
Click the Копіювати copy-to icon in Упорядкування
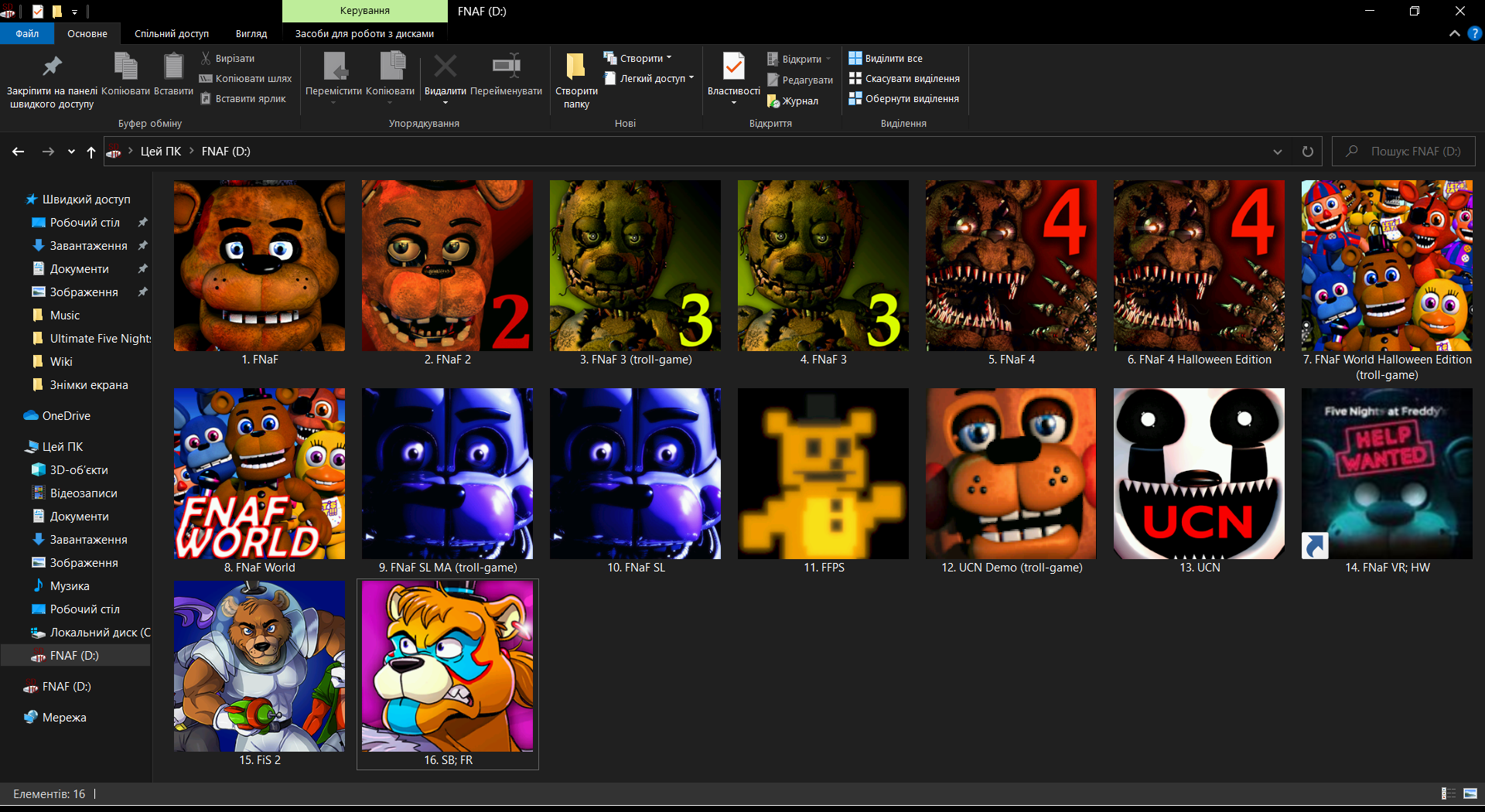[x=391, y=67]
